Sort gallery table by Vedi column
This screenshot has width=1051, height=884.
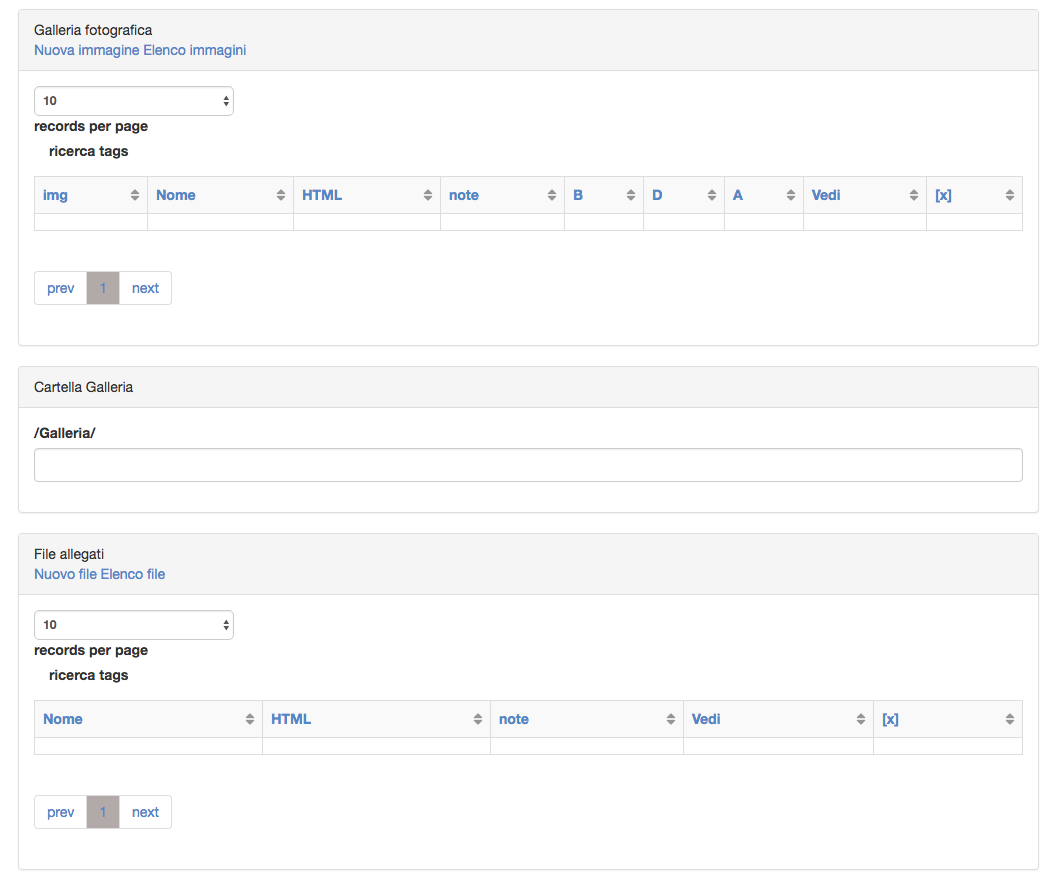point(864,195)
